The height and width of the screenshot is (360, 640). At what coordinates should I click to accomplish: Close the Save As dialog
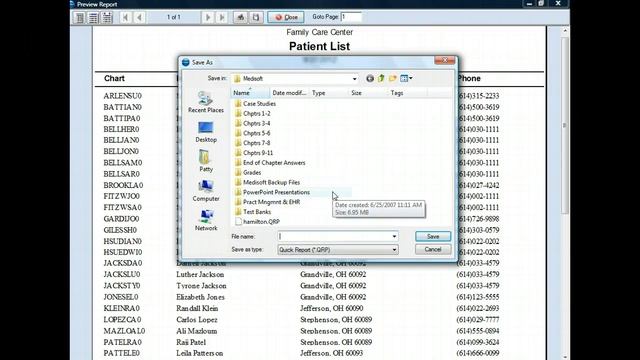[x=445, y=60]
